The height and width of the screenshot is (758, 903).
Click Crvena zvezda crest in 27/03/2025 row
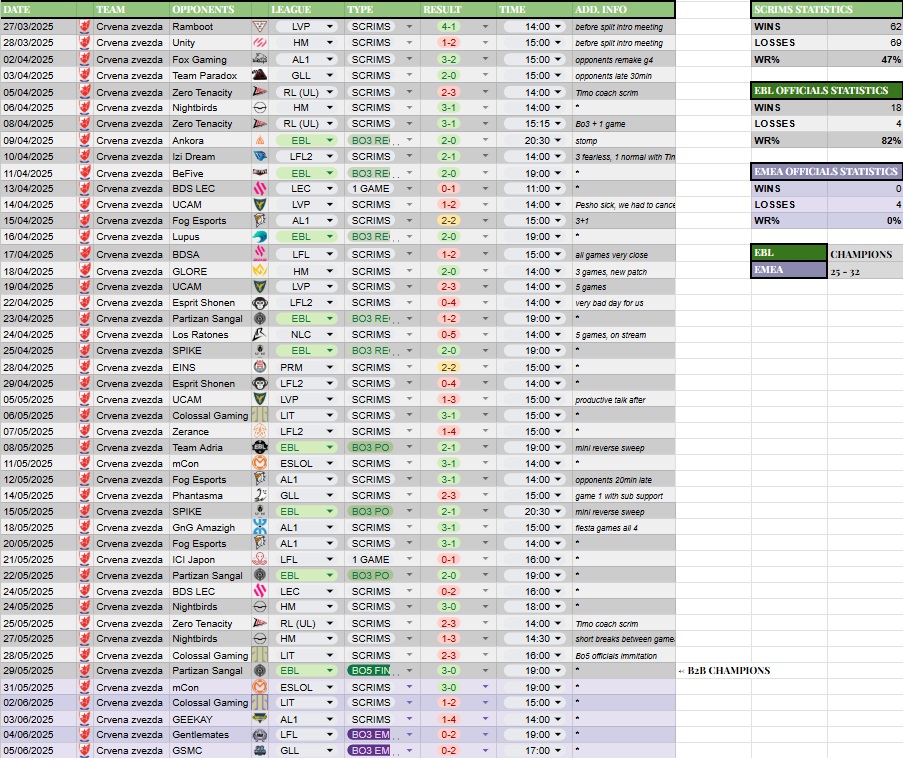click(85, 26)
